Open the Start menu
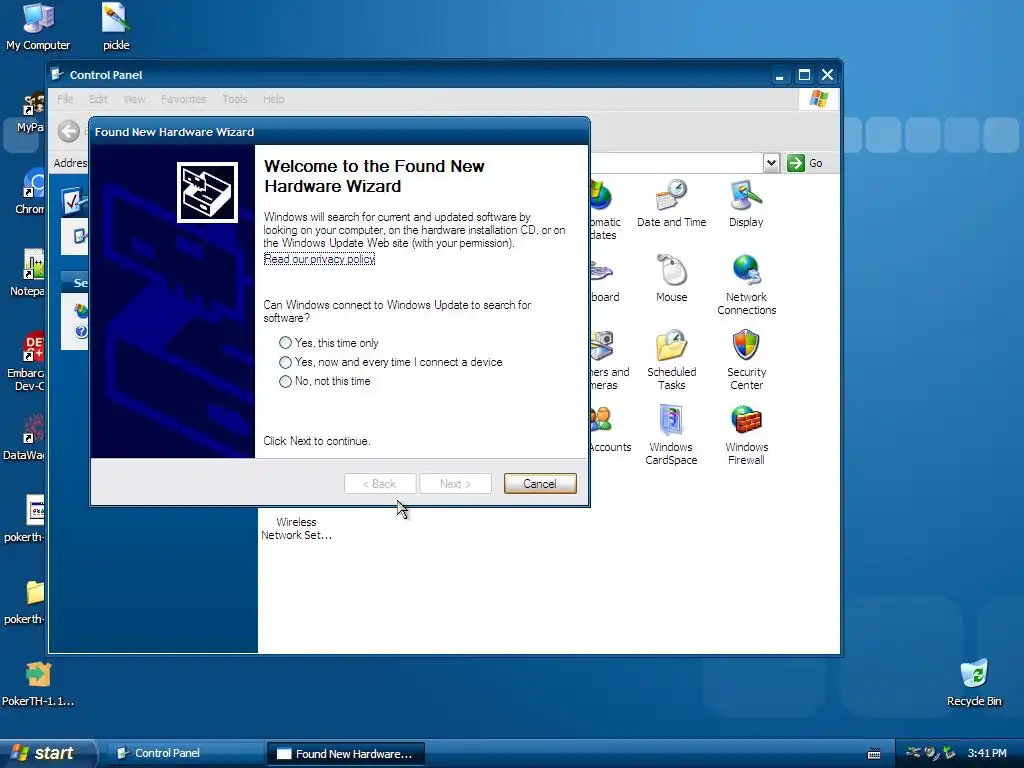Image resolution: width=1024 pixels, height=768 pixels. pyautogui.click(x=47, y=753)
